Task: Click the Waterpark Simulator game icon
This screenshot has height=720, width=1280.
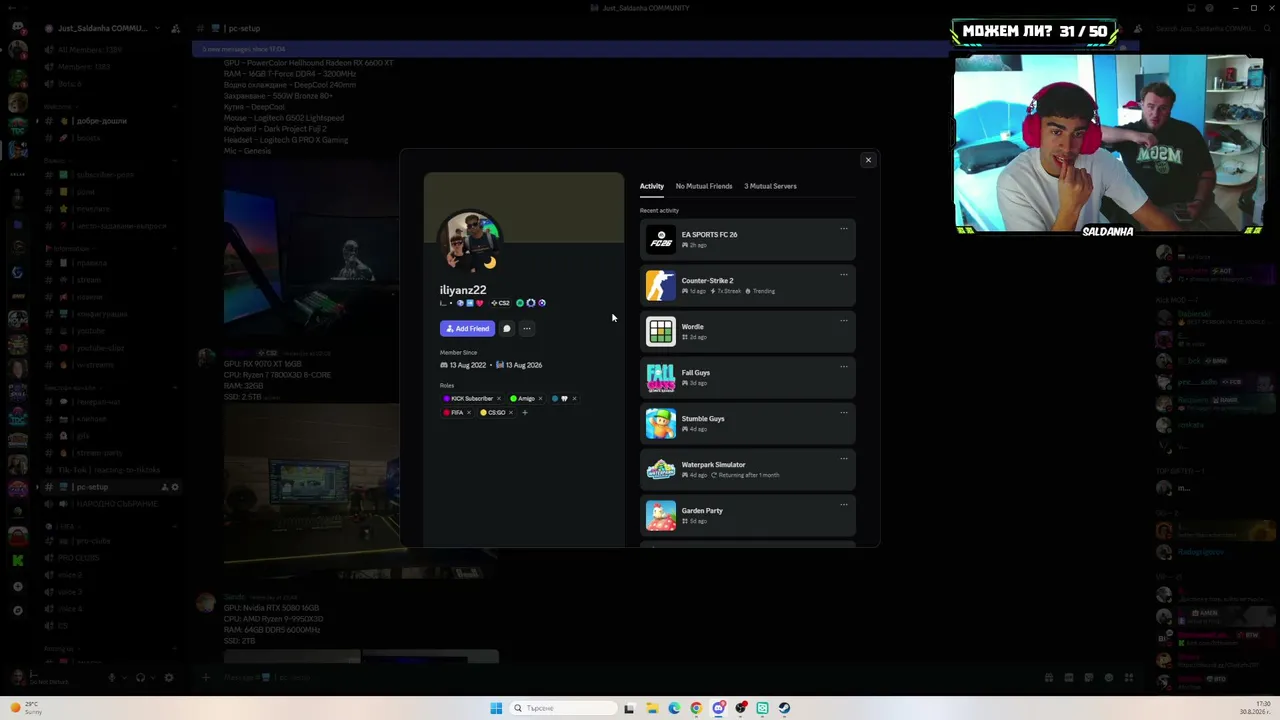Action: click(x=660, y=470)
